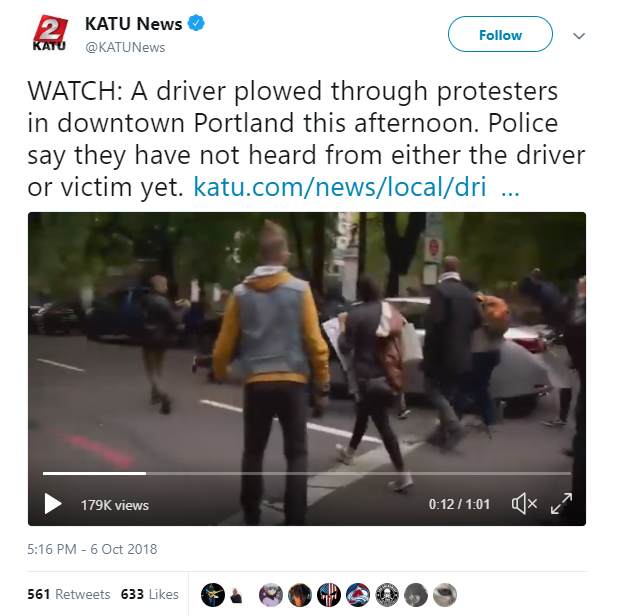Open the tweet options chevron menu
This screenshot has width=618, height=616.
point(579,36)
